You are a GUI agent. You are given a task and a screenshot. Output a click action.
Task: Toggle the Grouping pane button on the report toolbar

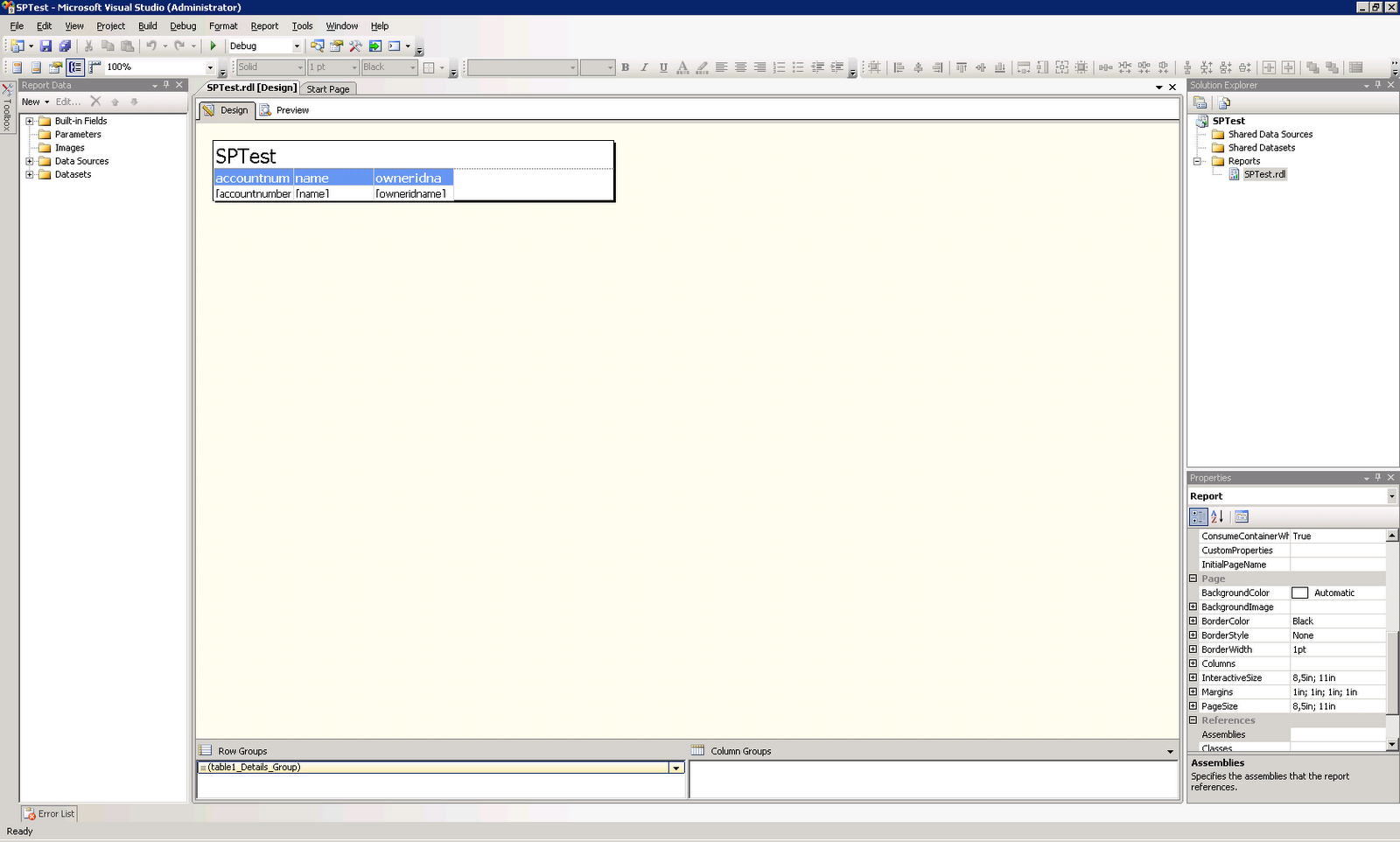75,67
